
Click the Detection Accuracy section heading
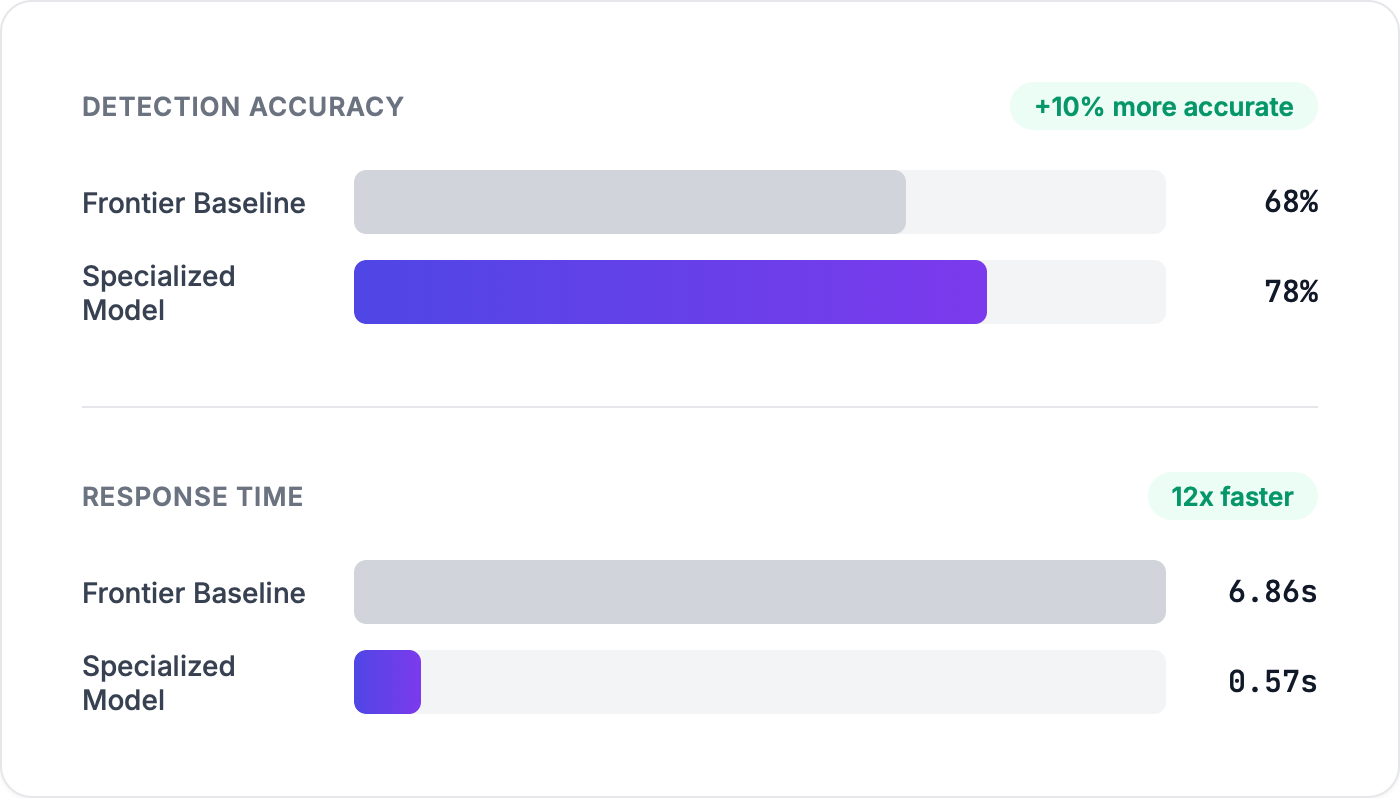pyautogui.click(x=243, y=107)
